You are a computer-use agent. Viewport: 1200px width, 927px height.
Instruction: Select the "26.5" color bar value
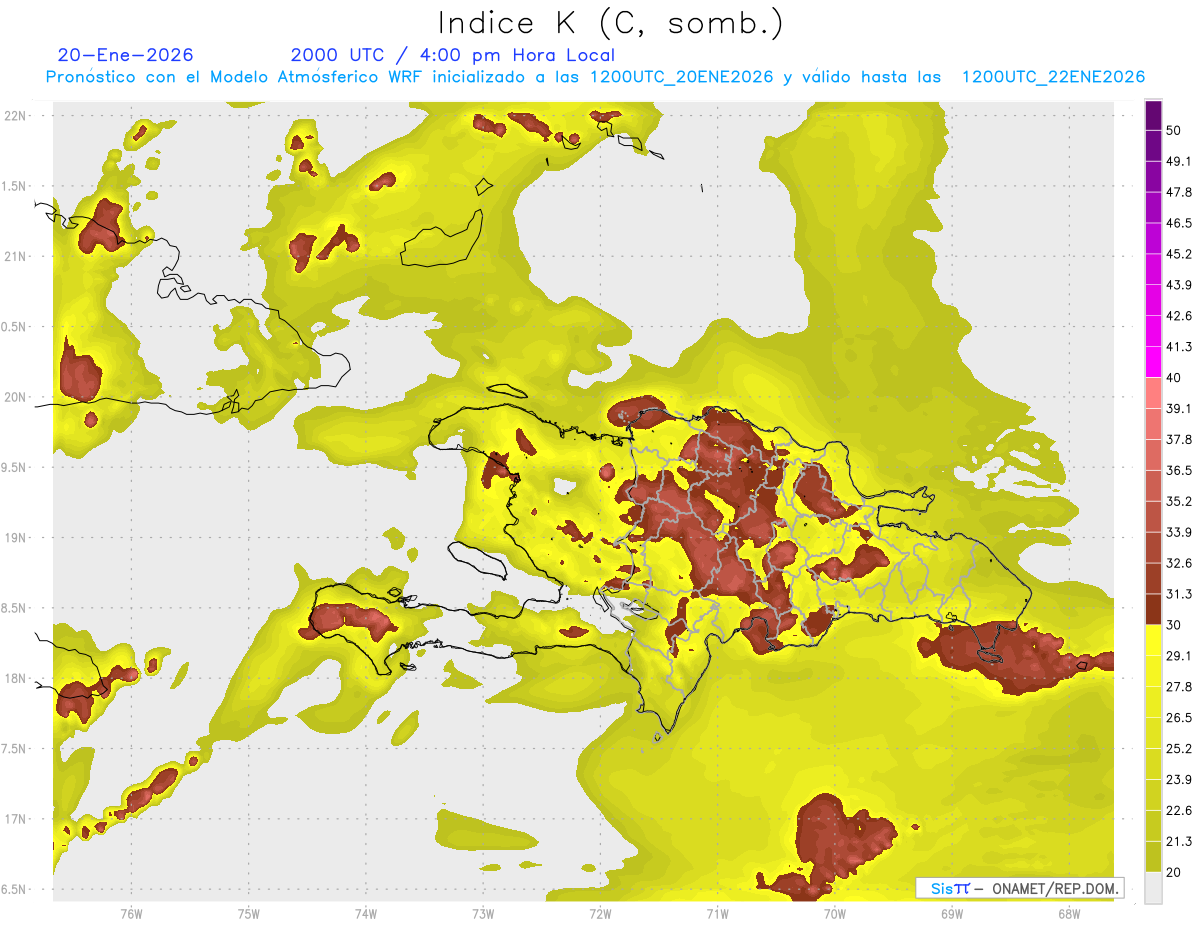(1179, 718)
